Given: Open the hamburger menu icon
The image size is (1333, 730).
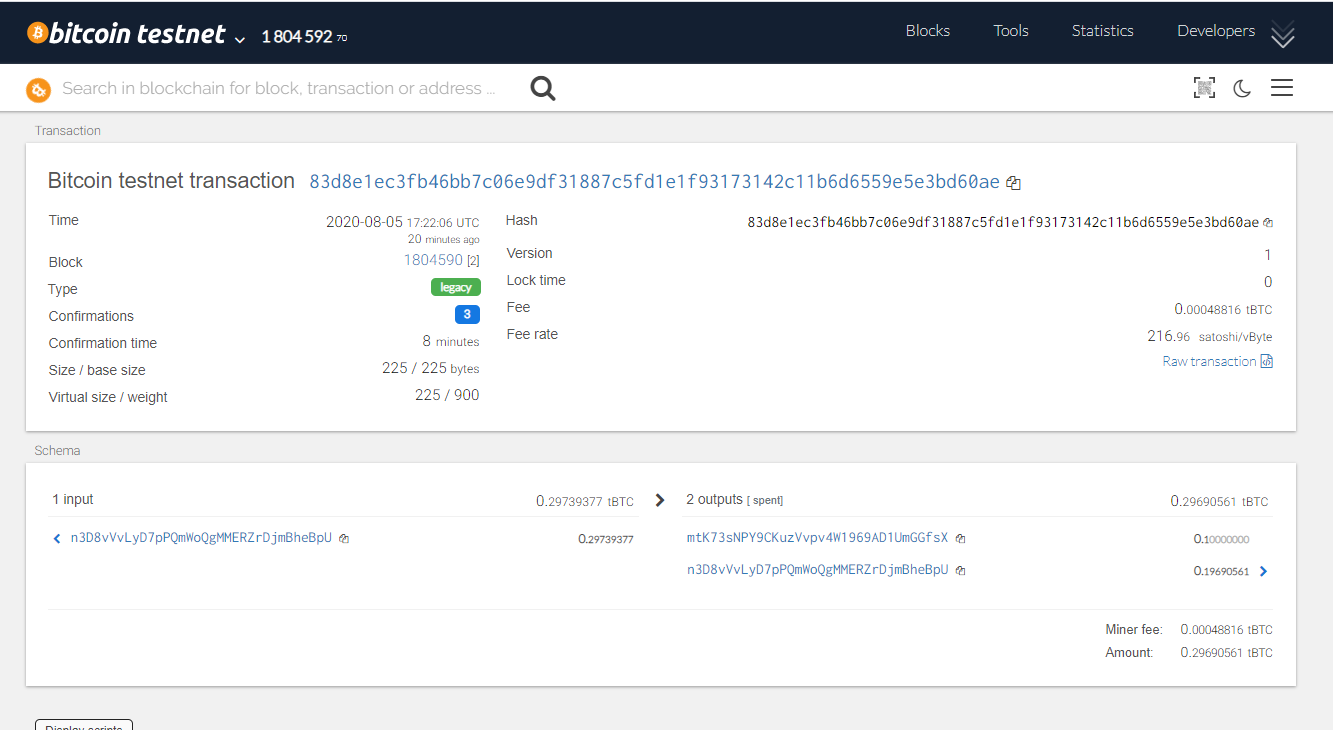Looking at the screenshot, I should click(x=1282, y=88).
